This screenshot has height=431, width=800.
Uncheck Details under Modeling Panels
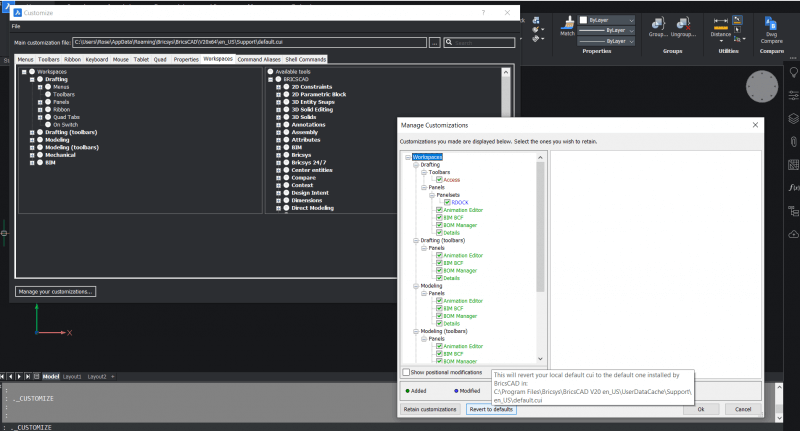point(439,323)
